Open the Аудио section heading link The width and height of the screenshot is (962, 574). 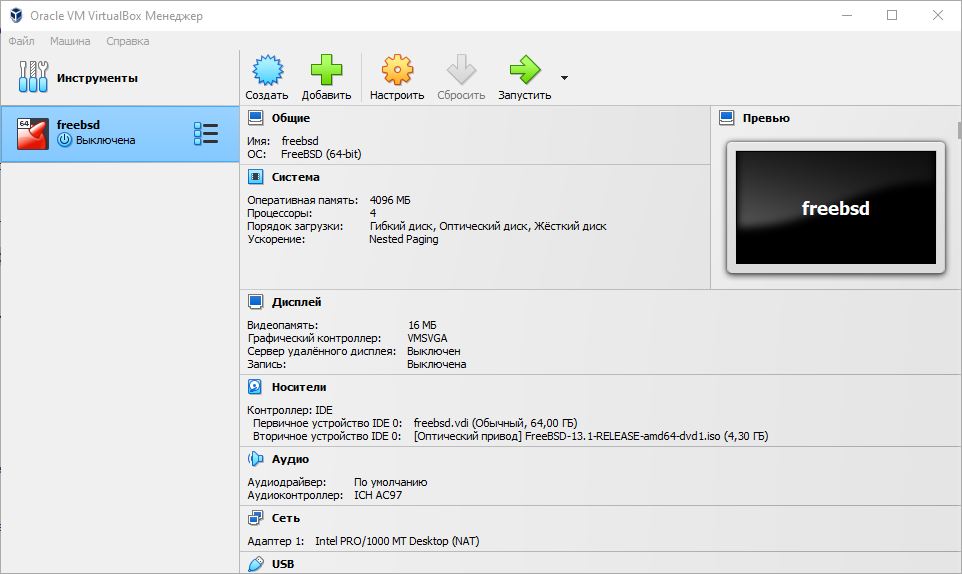click(x=290, y=459)
